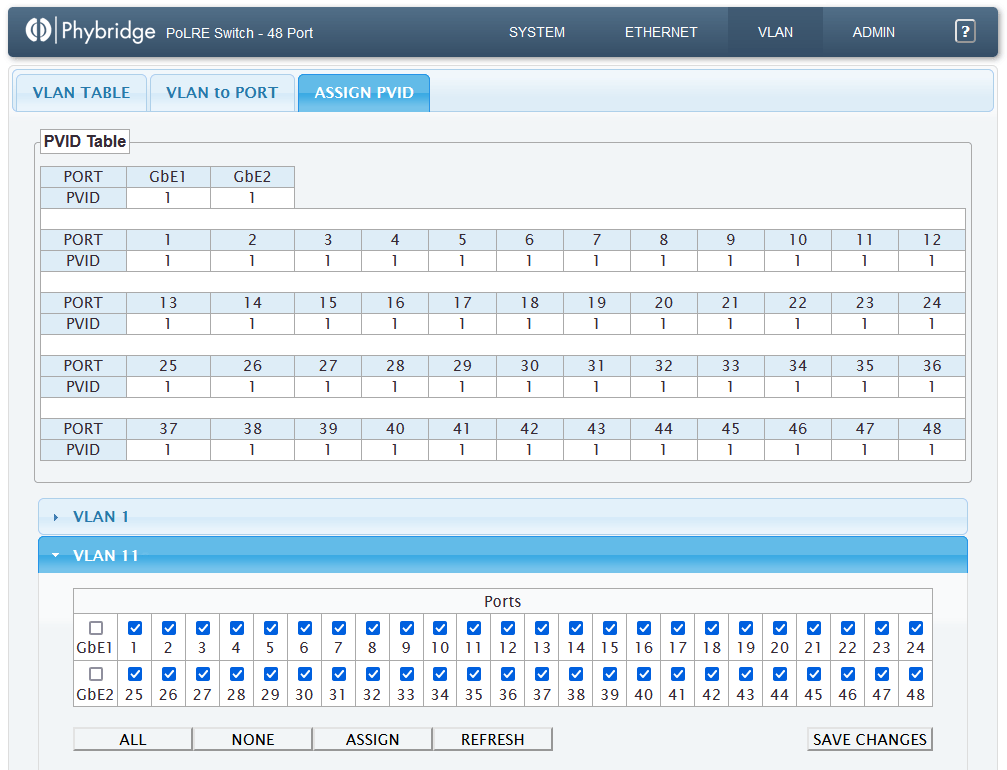Uncheck port 25 checkbox
The height and width of the screenshot is (770, 1007).
[x=135, y=674]
